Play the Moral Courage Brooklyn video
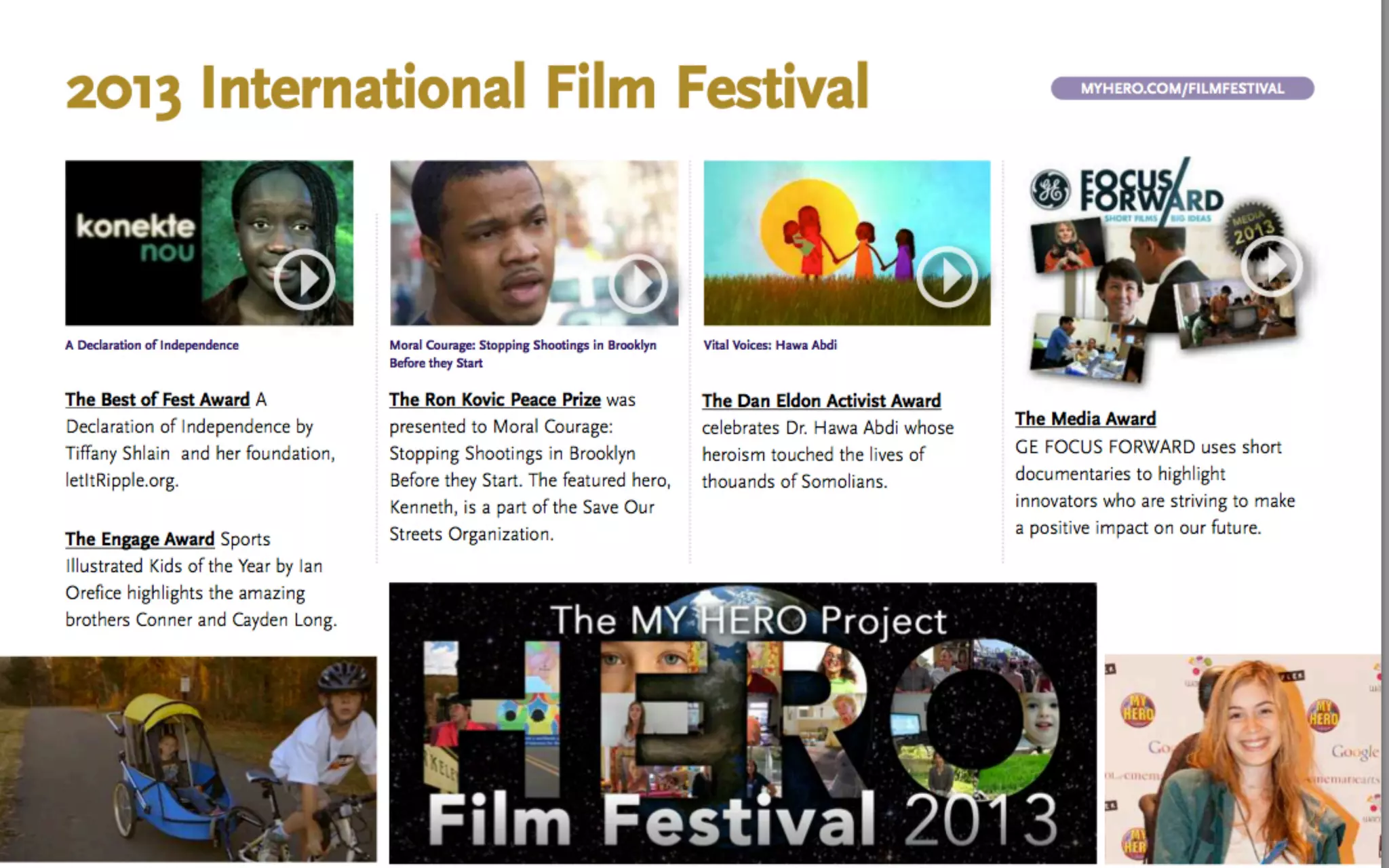 tap(638, 283)
